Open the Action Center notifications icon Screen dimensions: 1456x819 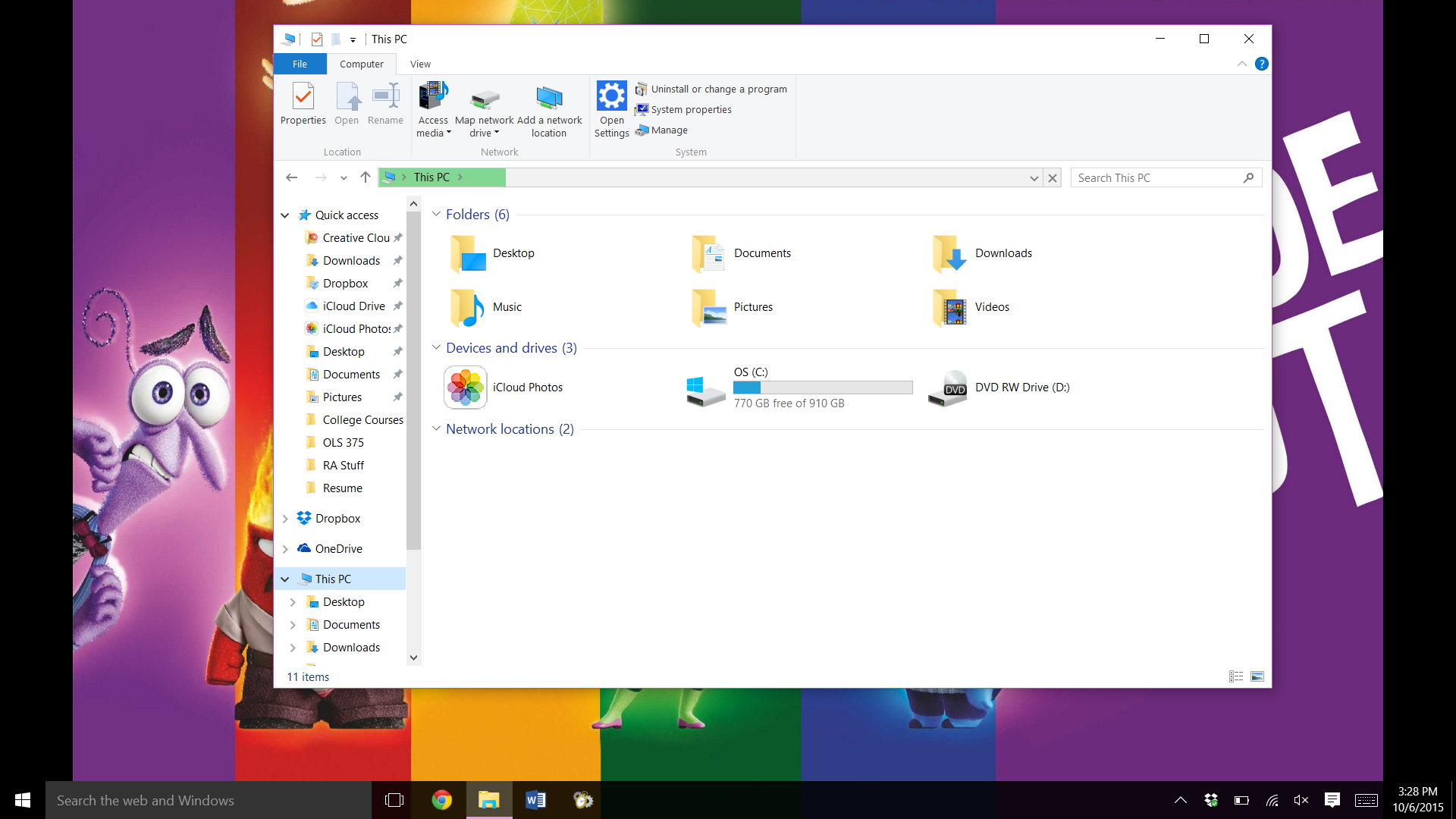click(x=1332, y=800)
